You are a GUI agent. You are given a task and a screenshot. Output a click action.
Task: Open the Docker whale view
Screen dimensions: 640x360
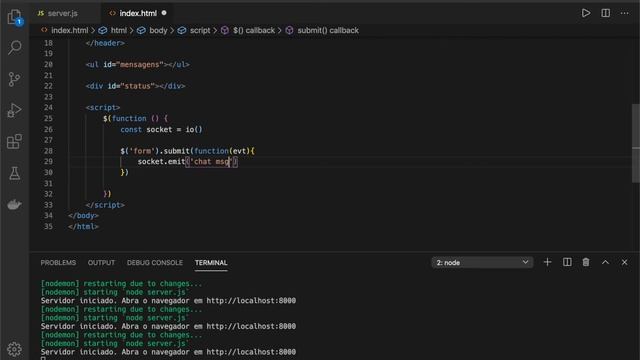[15, 204]
